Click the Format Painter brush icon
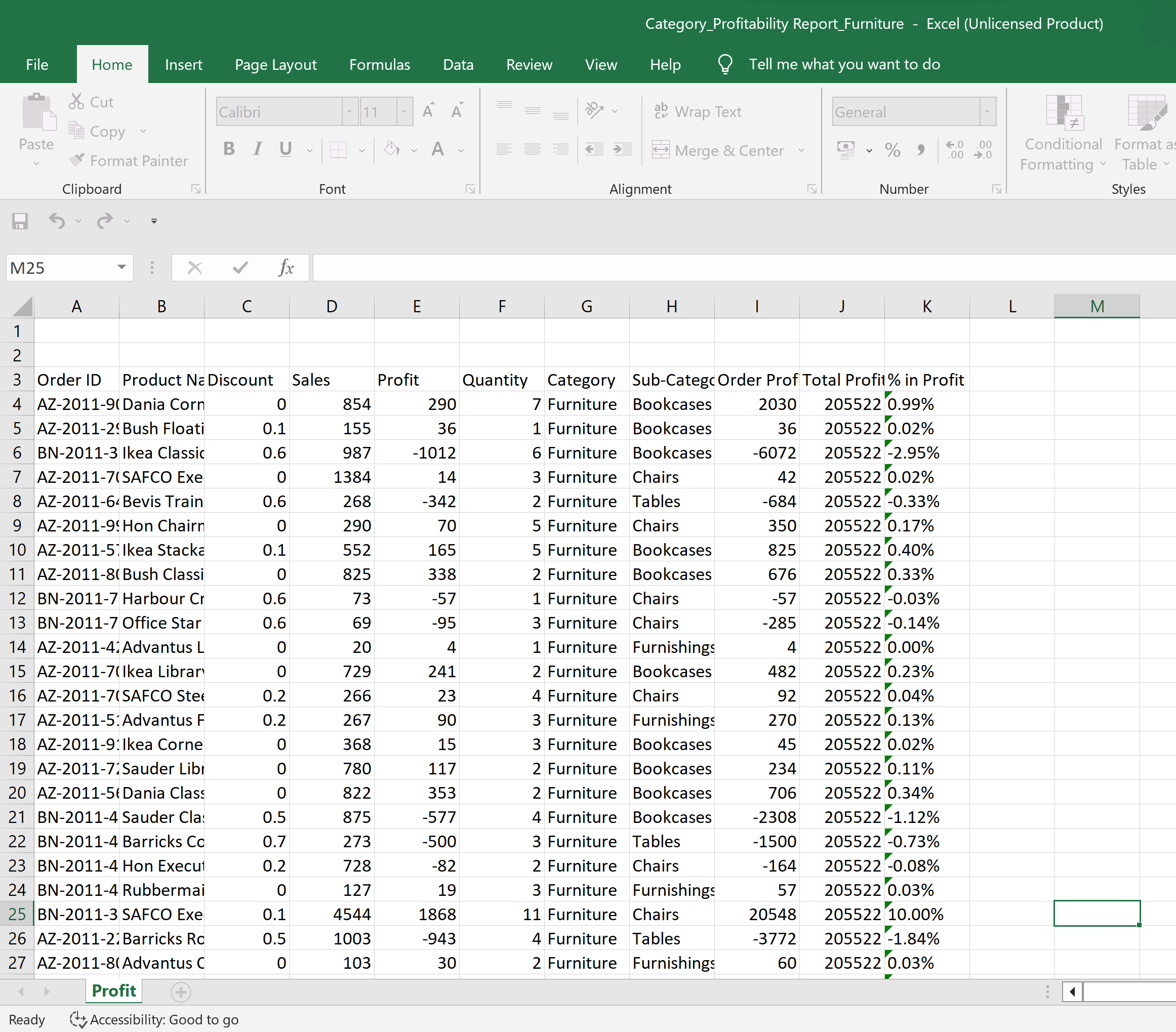This screenshot has height=1032, width=1176. click(76, 160)
